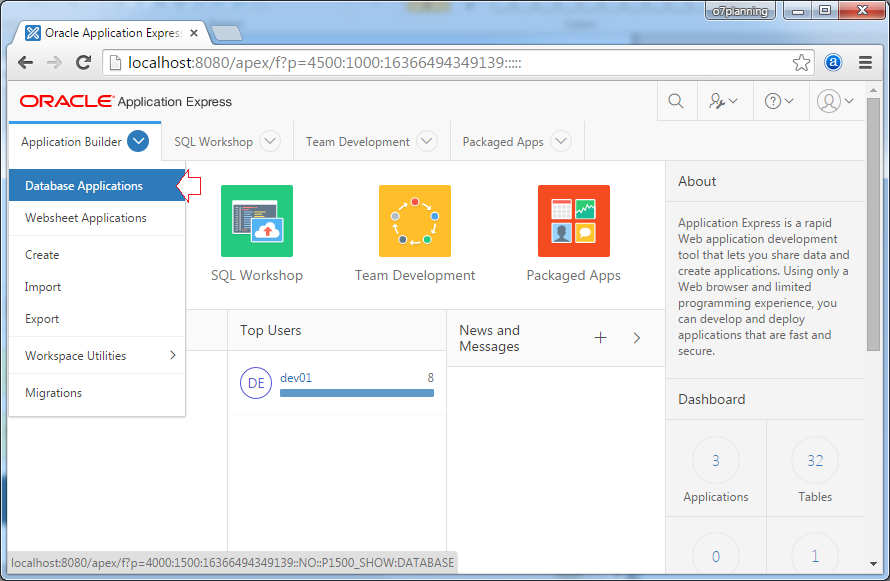Select Websheet Applications menu item
This screenshot has width=890, height=581.
point(97,218)
